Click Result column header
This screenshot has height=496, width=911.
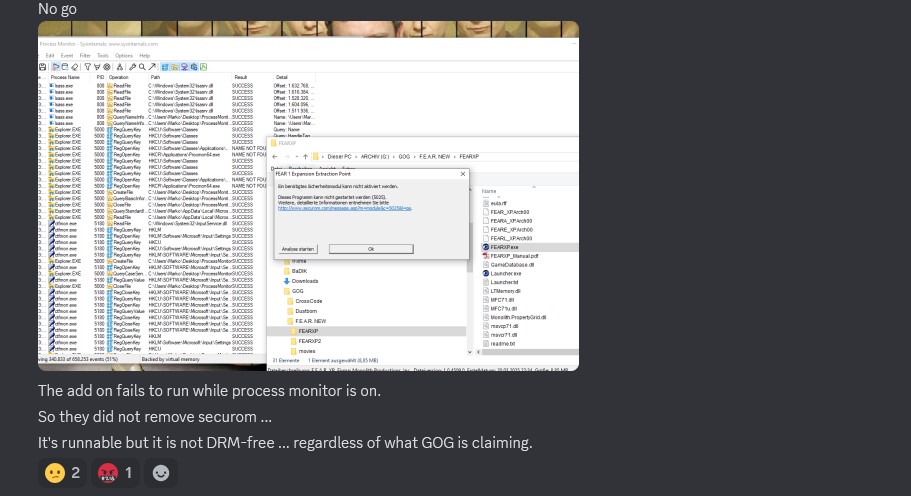[241, 77]
